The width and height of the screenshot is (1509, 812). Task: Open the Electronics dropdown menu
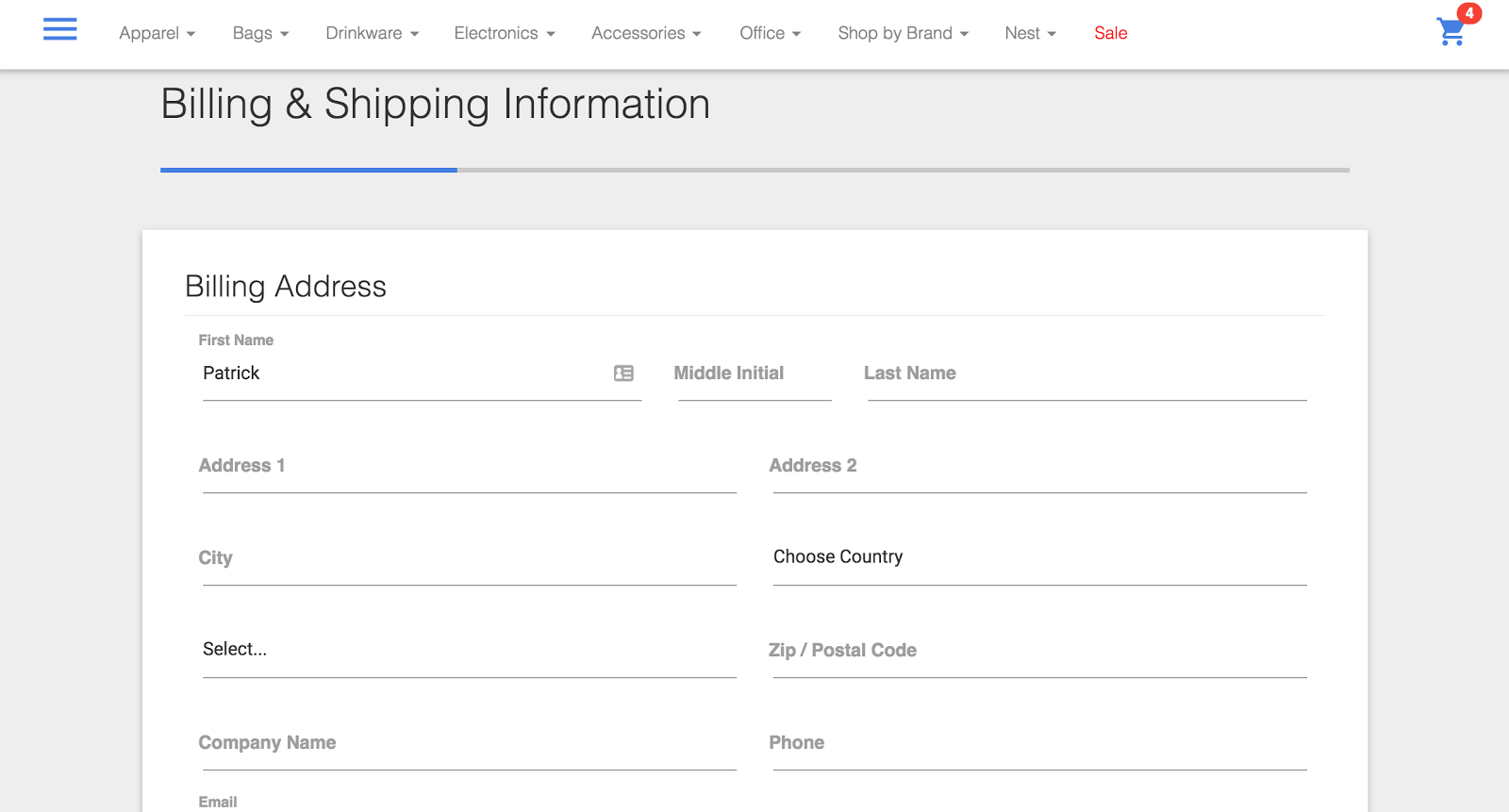point(504,33)
